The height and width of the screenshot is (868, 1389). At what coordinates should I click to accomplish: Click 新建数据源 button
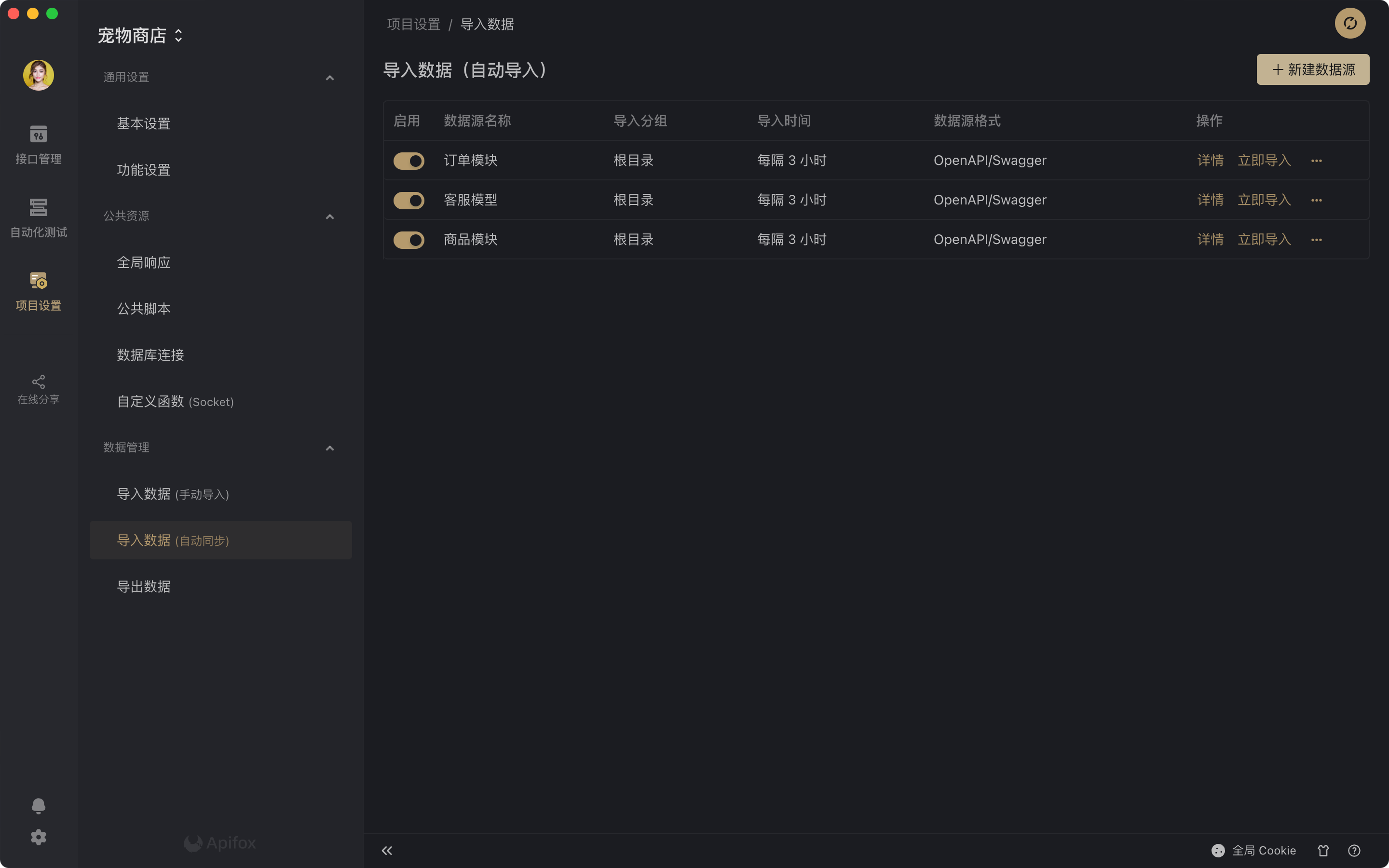[x=1313, y=69]
